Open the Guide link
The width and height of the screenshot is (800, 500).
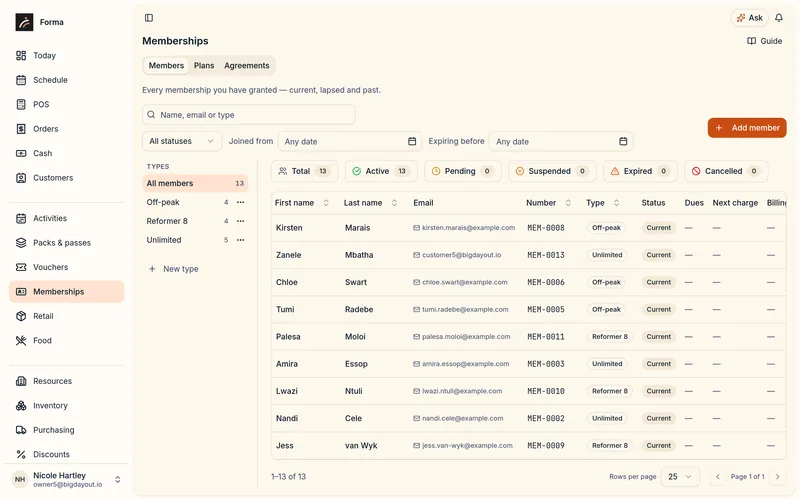click(764, 41)
